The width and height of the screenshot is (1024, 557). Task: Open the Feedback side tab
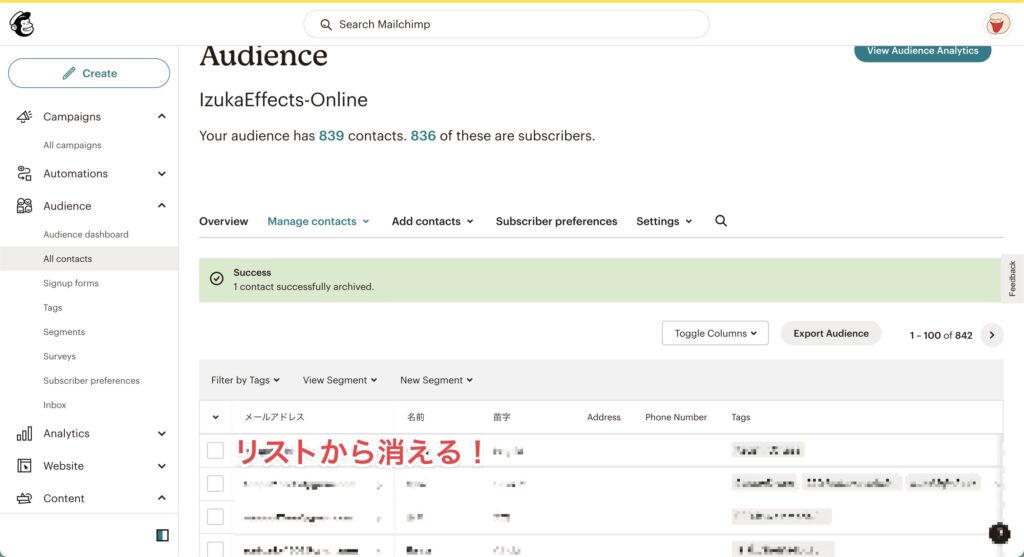(x=1012, y=278)
